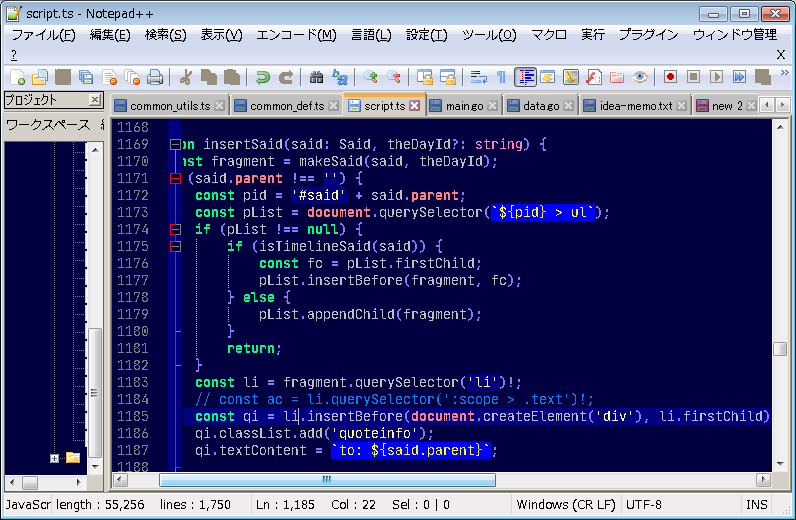Click the ワークスペース header
The height and width of the screenshot is (520, 796).
point(48,125)
